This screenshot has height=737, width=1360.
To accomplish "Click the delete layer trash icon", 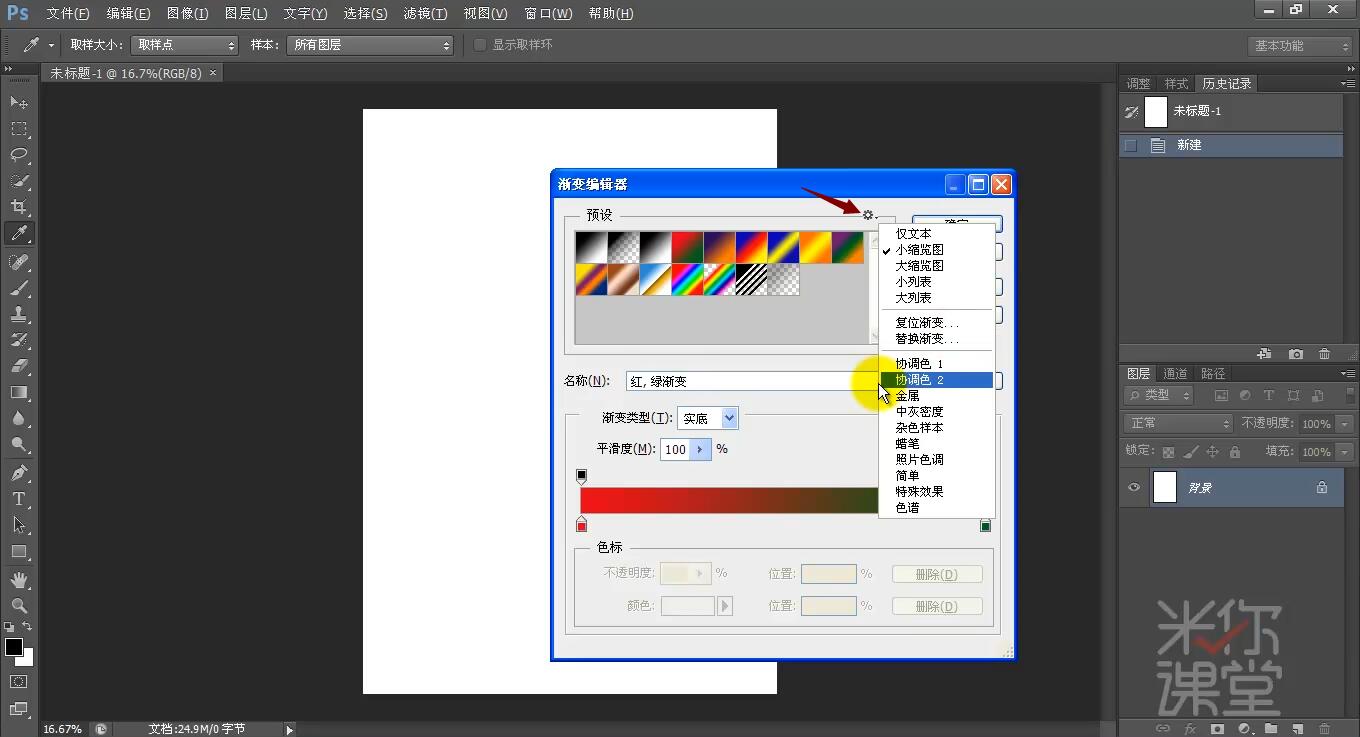I will coord(1324,353).
